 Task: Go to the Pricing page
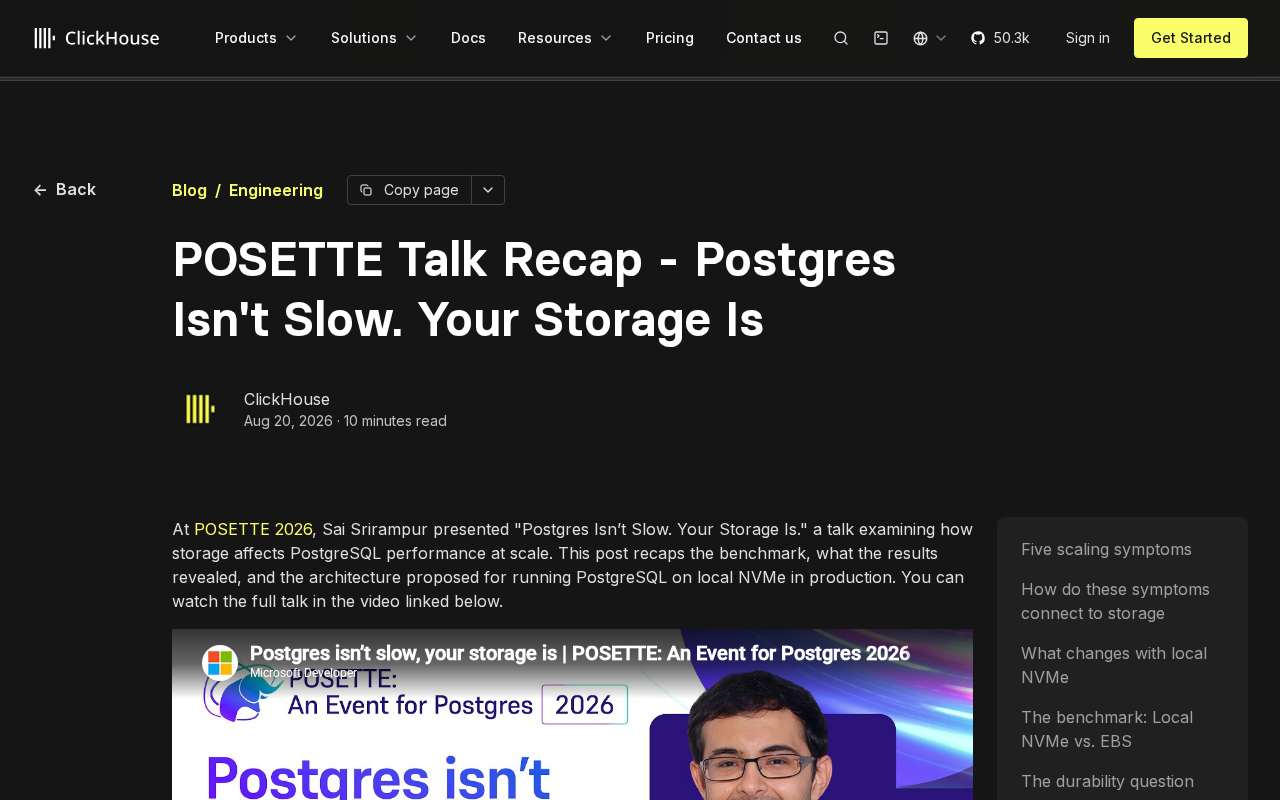[x=670, y=38]
